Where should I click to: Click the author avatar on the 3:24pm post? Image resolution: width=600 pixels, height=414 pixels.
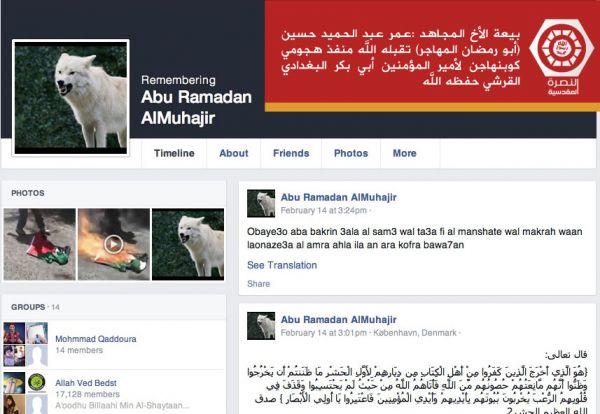point(261,204)
